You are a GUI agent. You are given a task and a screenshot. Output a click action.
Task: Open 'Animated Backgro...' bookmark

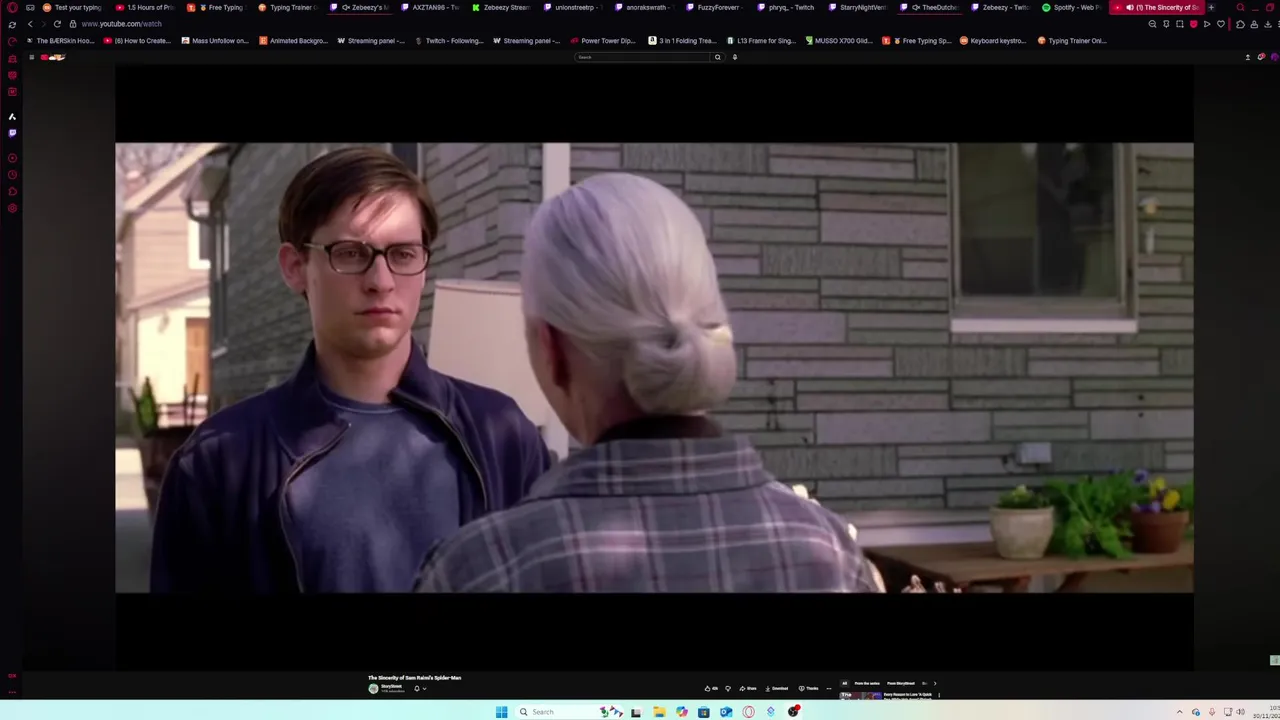coord(293,41)
